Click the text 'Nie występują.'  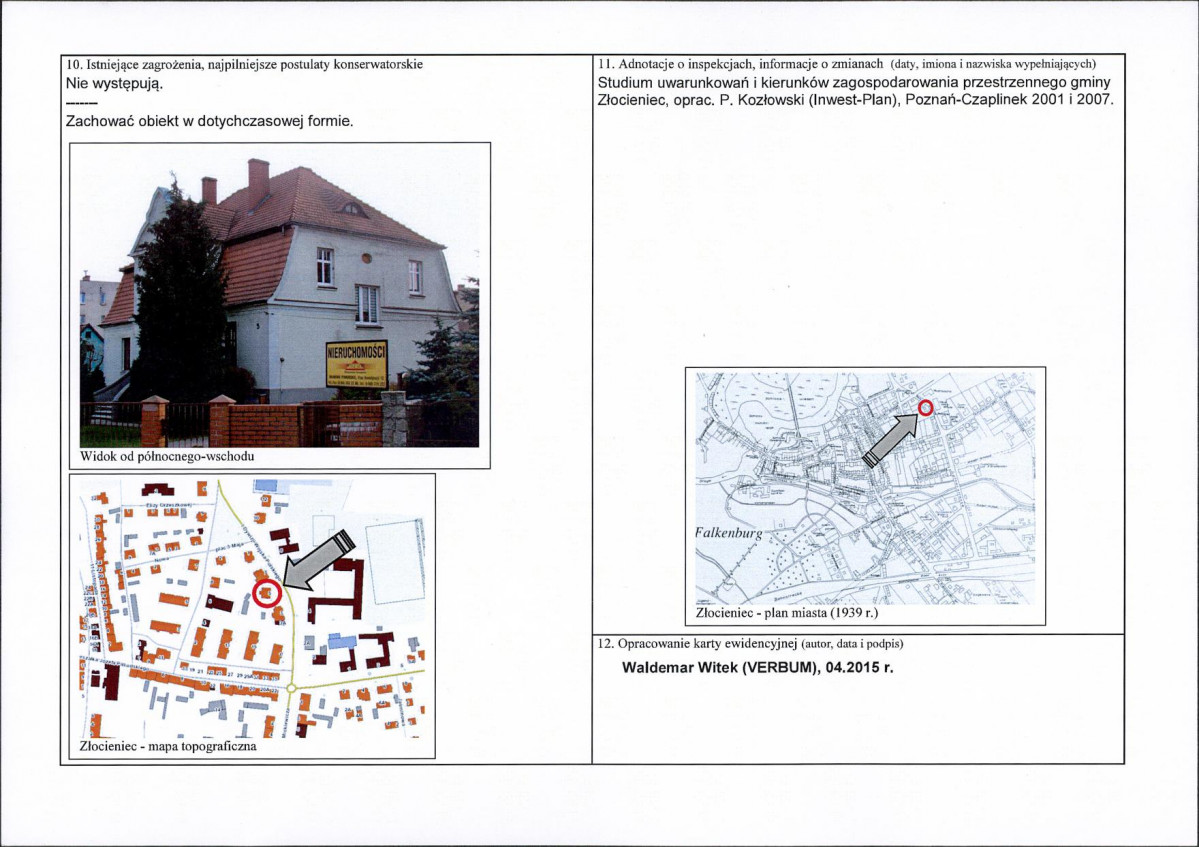pos(115,83)
